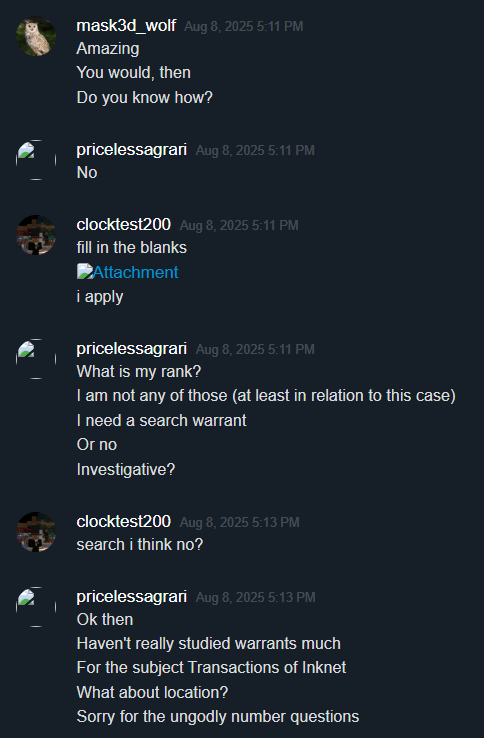Click the timestamp on mask3d_wolf's message
484x738 pixels.
(243, 26)
